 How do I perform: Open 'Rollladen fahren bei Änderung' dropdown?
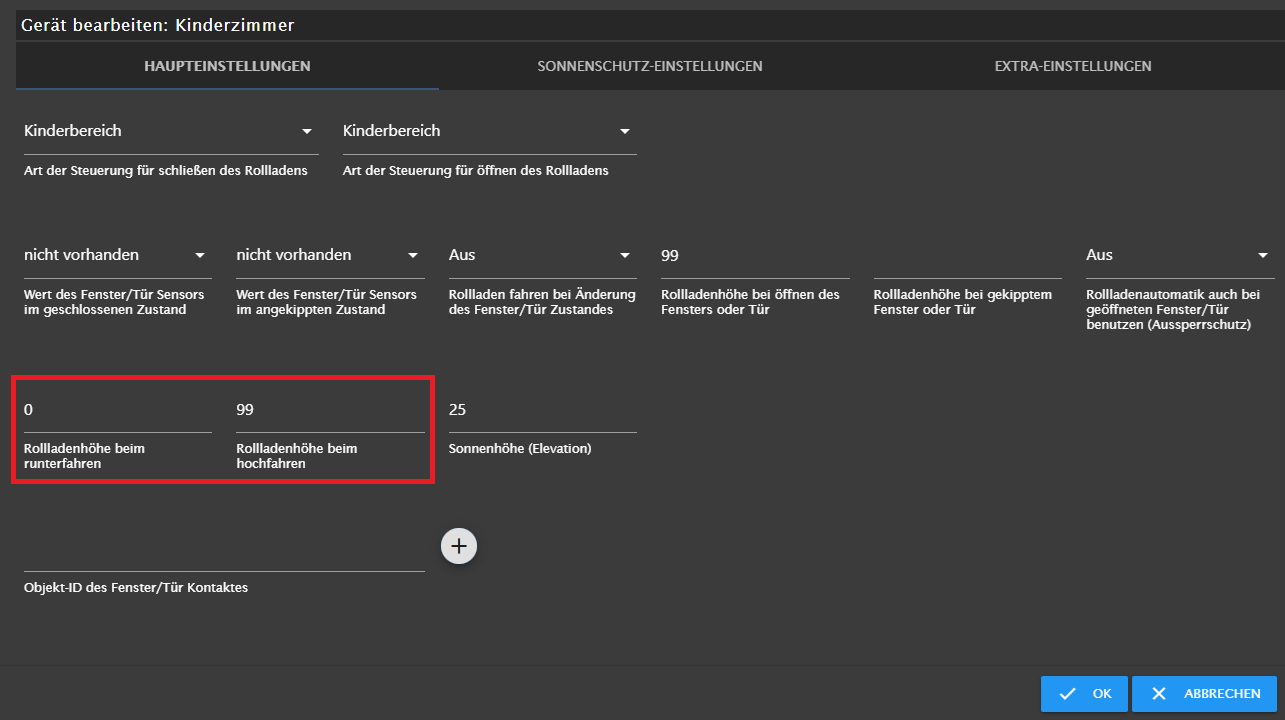(543, 256)
